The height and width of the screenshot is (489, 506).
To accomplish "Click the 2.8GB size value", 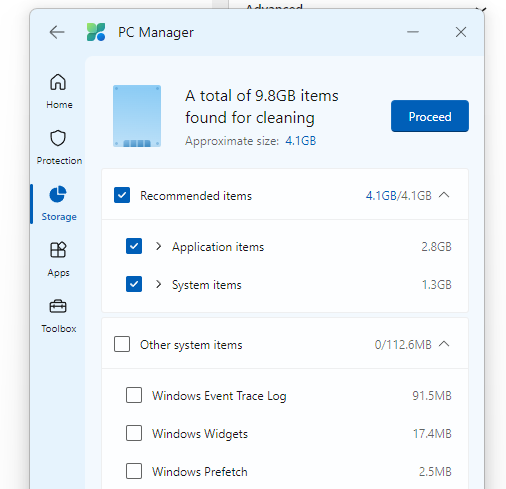I will point(436,247).
